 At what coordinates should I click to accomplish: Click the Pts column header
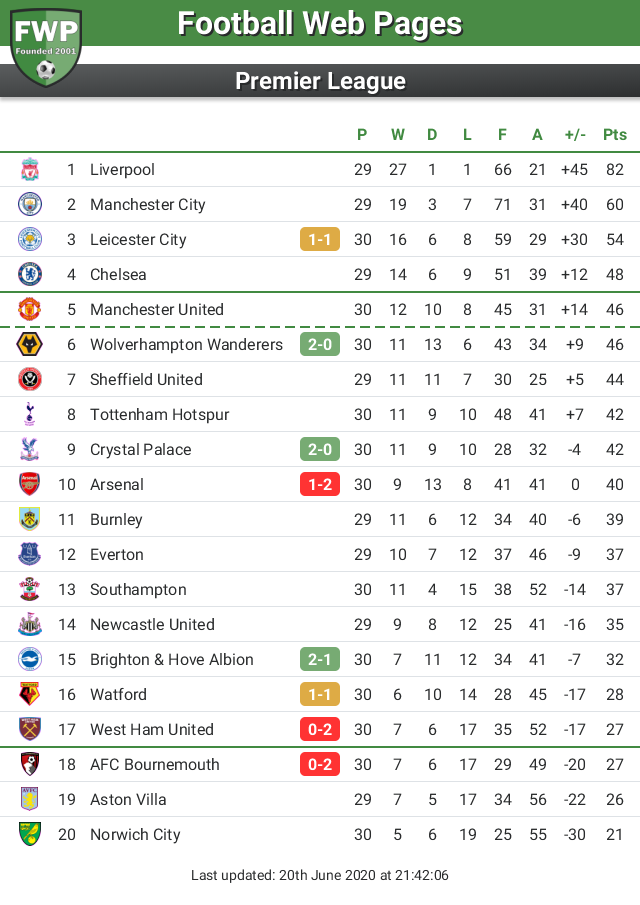(x=615, y=135)
